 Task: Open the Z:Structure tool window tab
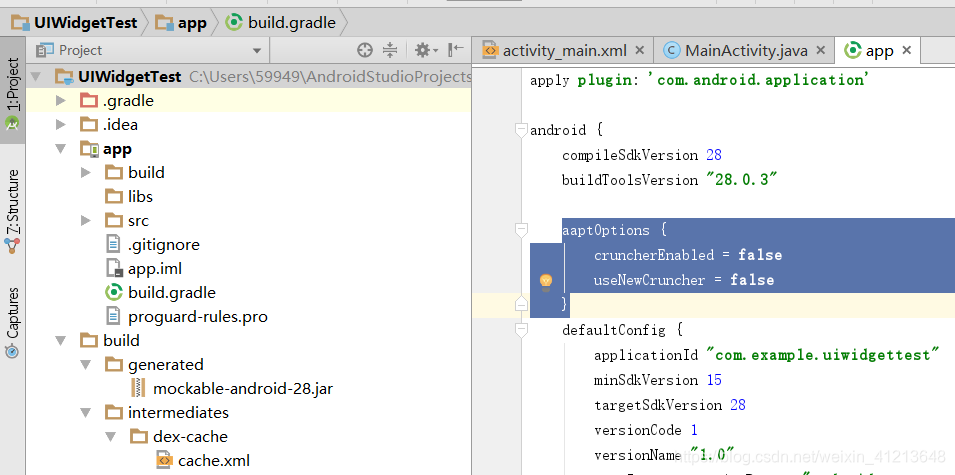pos(12,212)
